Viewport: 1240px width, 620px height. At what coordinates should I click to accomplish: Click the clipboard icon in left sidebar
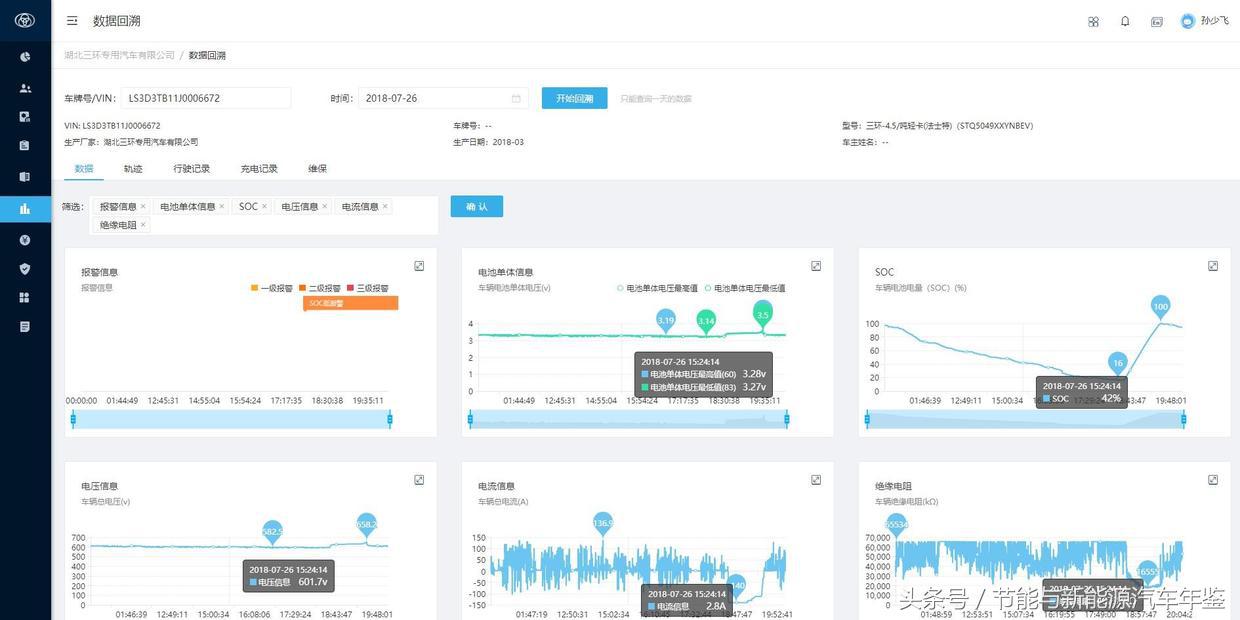click(25, 146)
